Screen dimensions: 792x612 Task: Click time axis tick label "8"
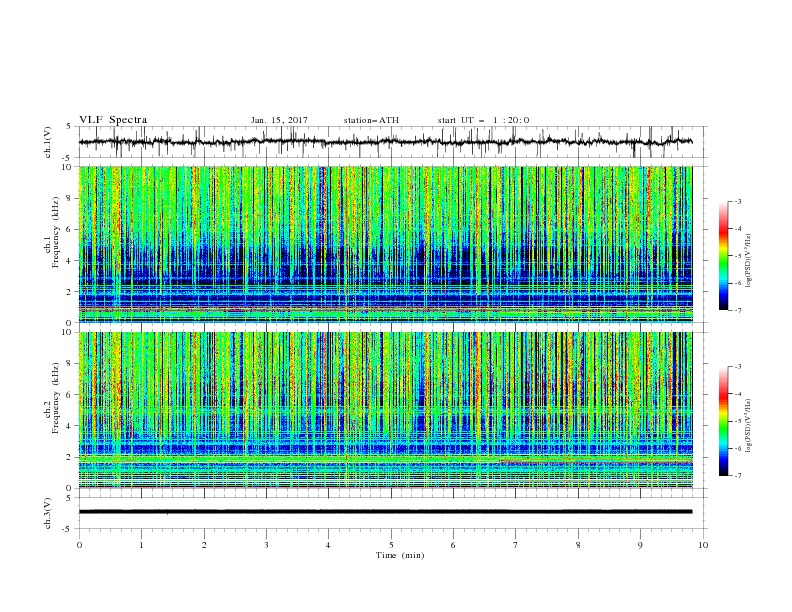[578, 545]
